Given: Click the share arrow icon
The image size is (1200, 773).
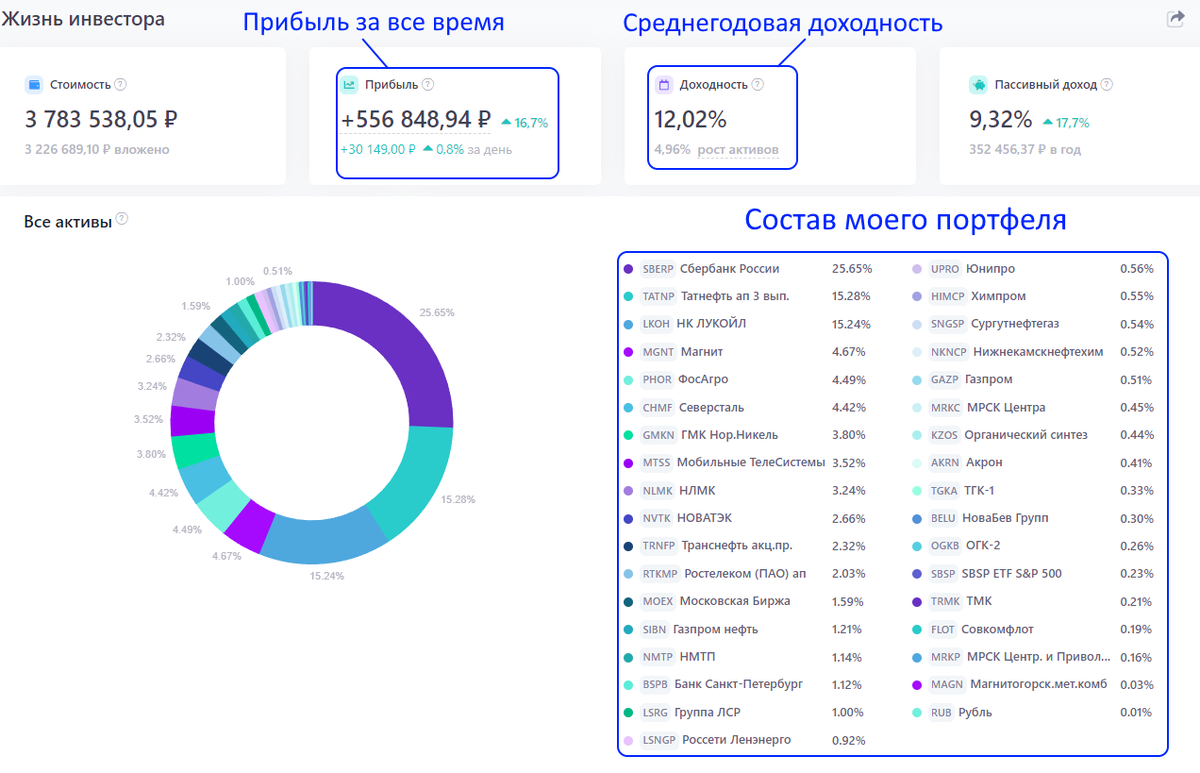Looking at the screenshot, I should pos(1176,19).
